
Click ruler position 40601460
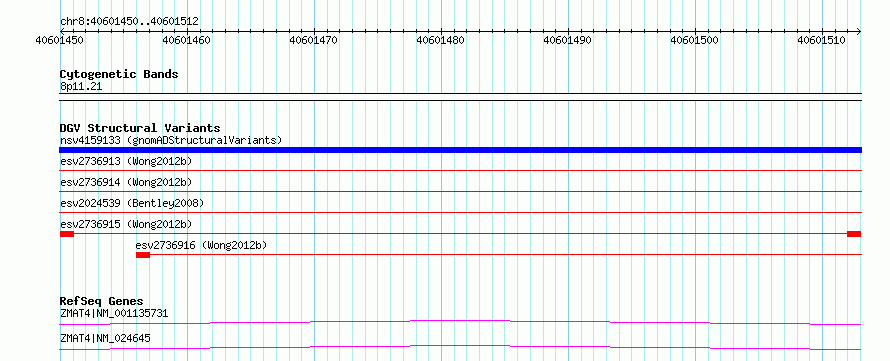pos(186,40)
